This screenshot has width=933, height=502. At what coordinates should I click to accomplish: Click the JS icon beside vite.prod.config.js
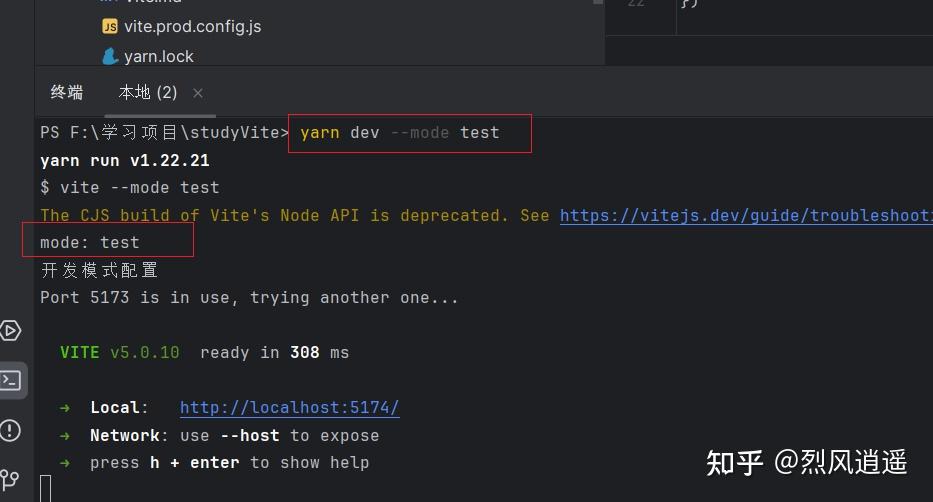pos(110,26)
